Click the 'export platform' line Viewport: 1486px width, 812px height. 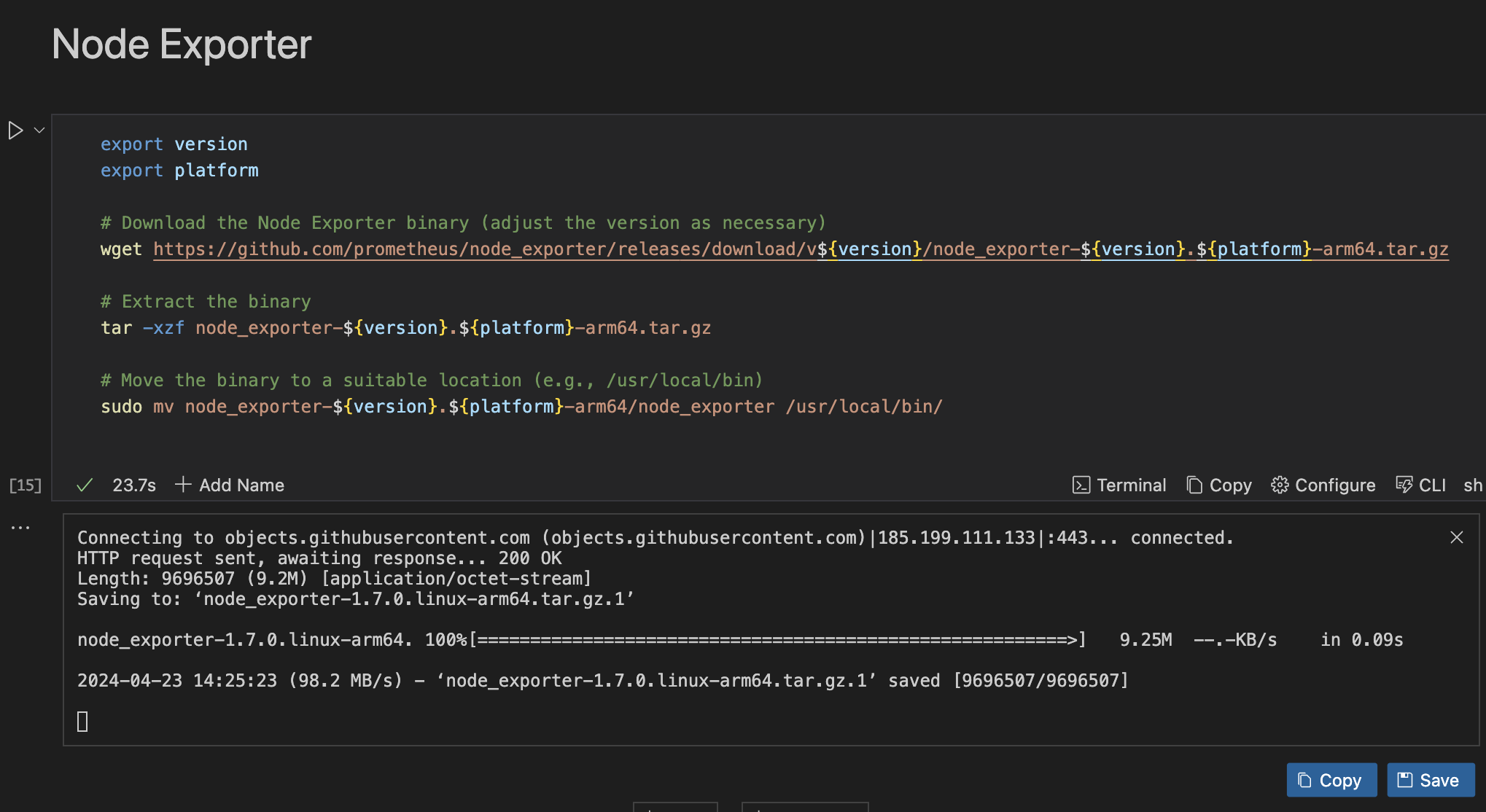(179, 171)
